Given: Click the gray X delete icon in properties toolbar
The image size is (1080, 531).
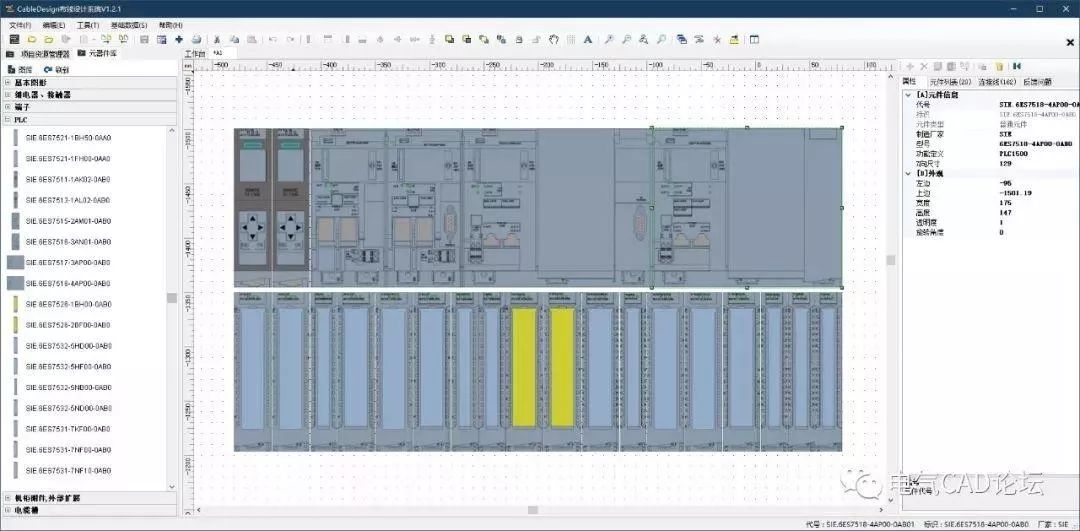Looking at the screenshot, I should 924,66.
